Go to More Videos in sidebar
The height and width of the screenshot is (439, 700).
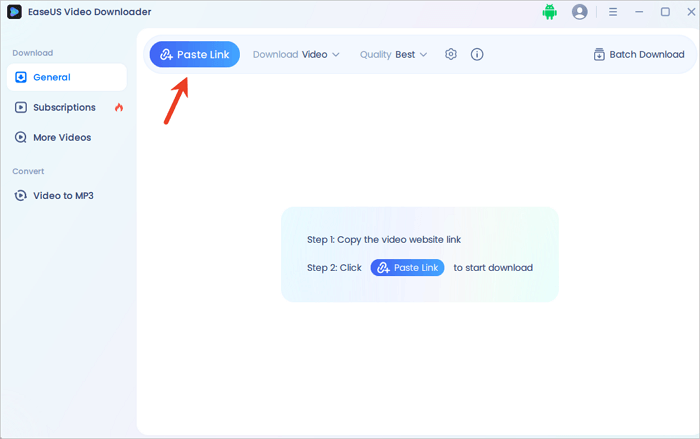click(62, 137)
